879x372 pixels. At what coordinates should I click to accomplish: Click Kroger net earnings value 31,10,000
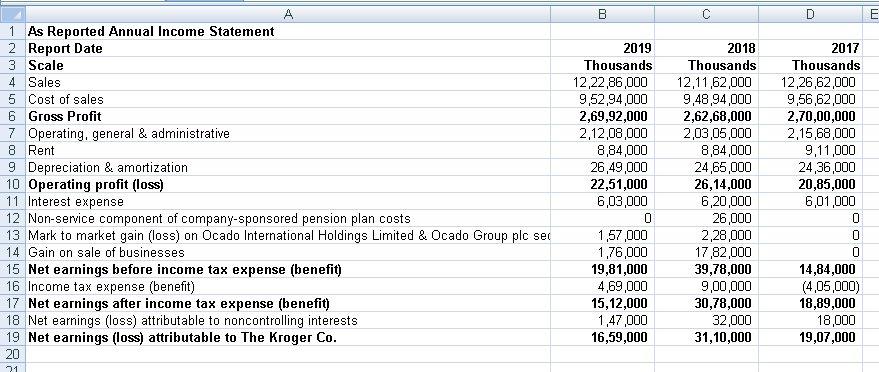706,337
